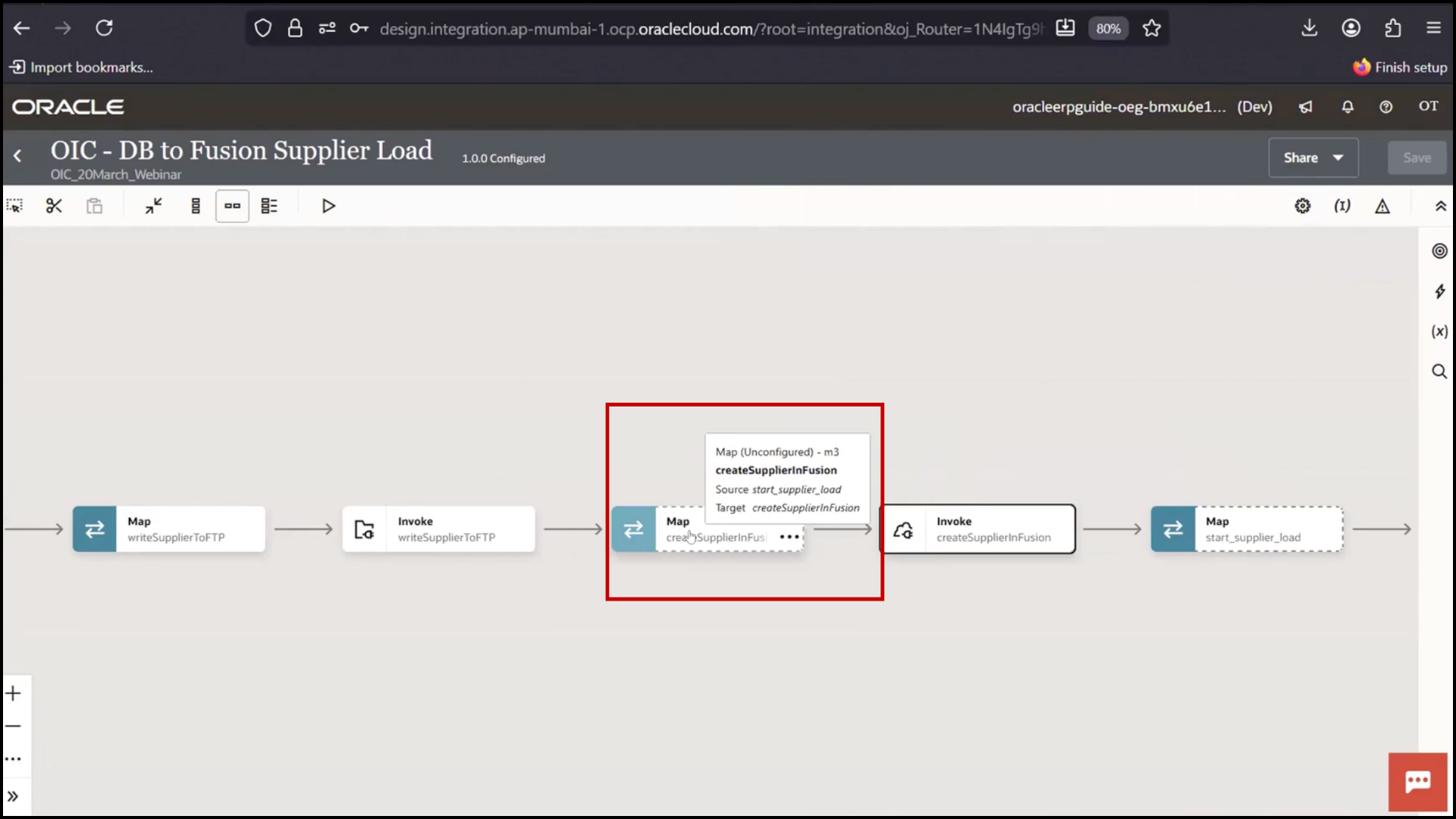The width and height of the screenshot is (1456, 819).
Task: Open actions menu on createSupplierInFusion map
Action: point(789,537)
